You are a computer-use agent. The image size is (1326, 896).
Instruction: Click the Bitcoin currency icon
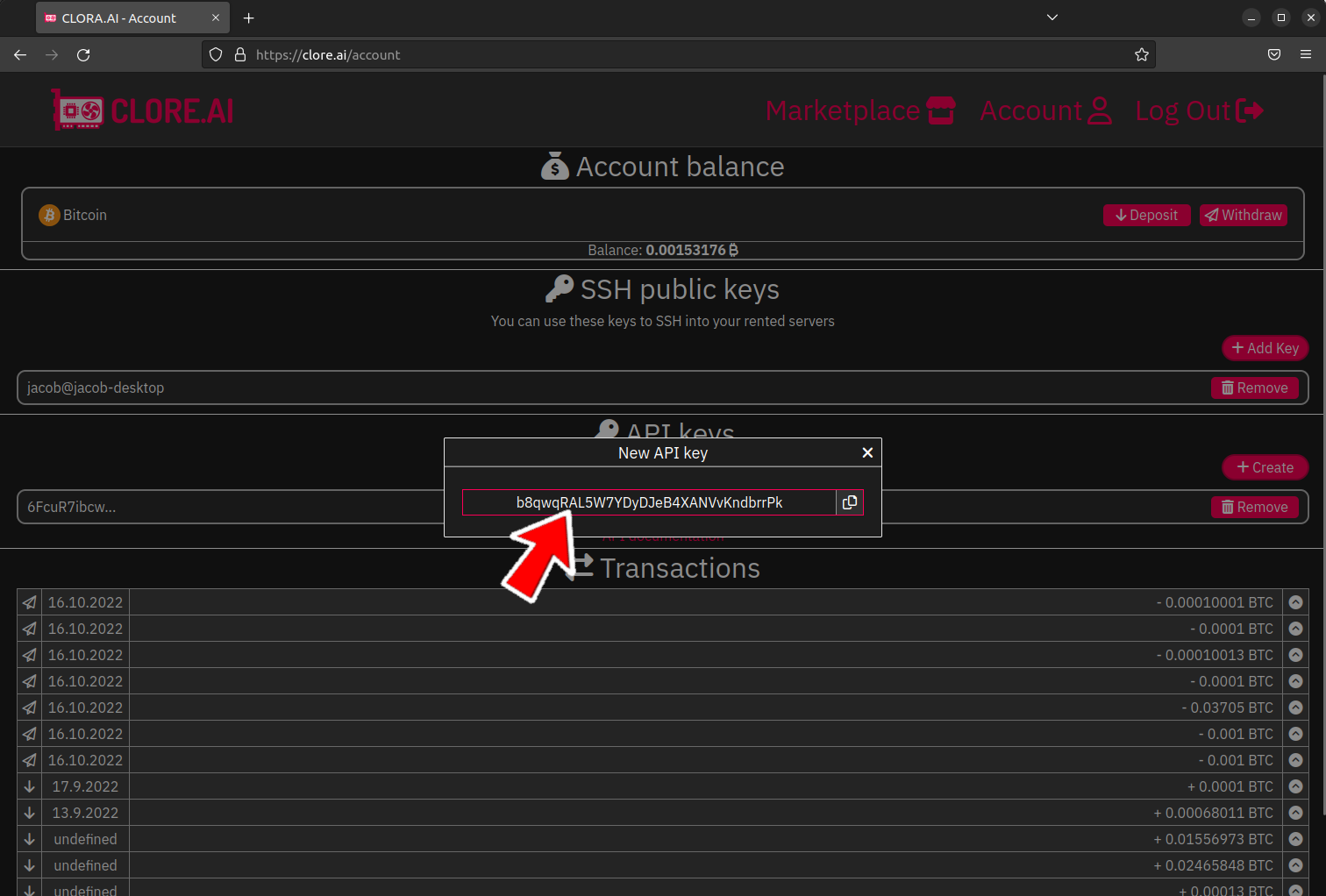pos(48,215)
